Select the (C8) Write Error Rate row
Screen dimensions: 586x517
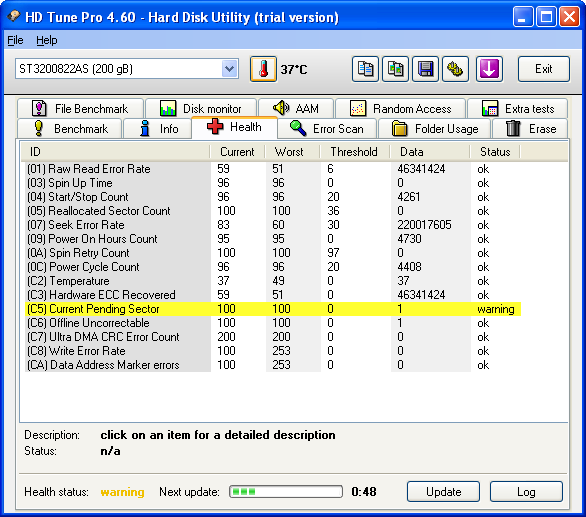tap(273, 351)
